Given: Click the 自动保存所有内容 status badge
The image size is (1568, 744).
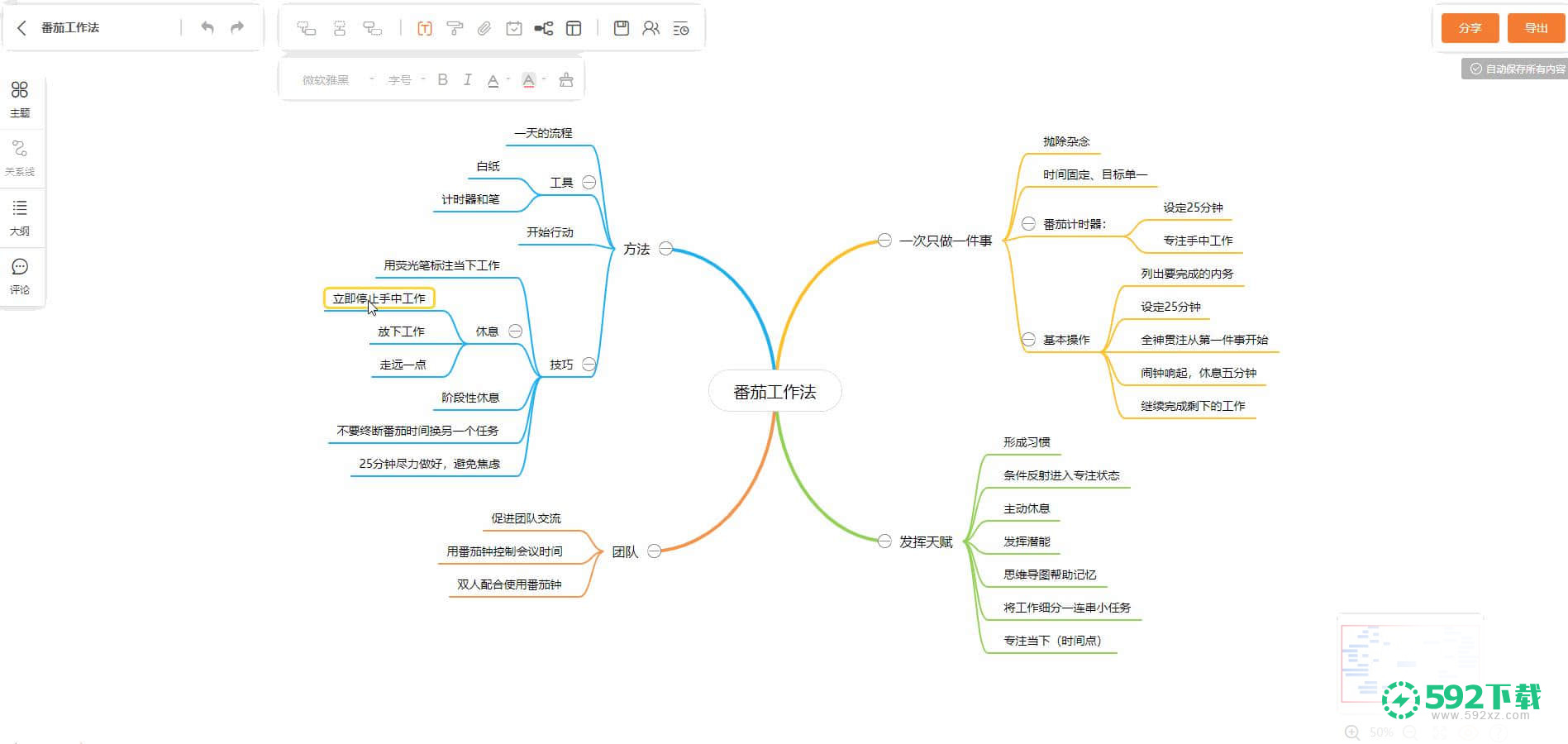Looking at the screenshot, I should point(1514,69).
